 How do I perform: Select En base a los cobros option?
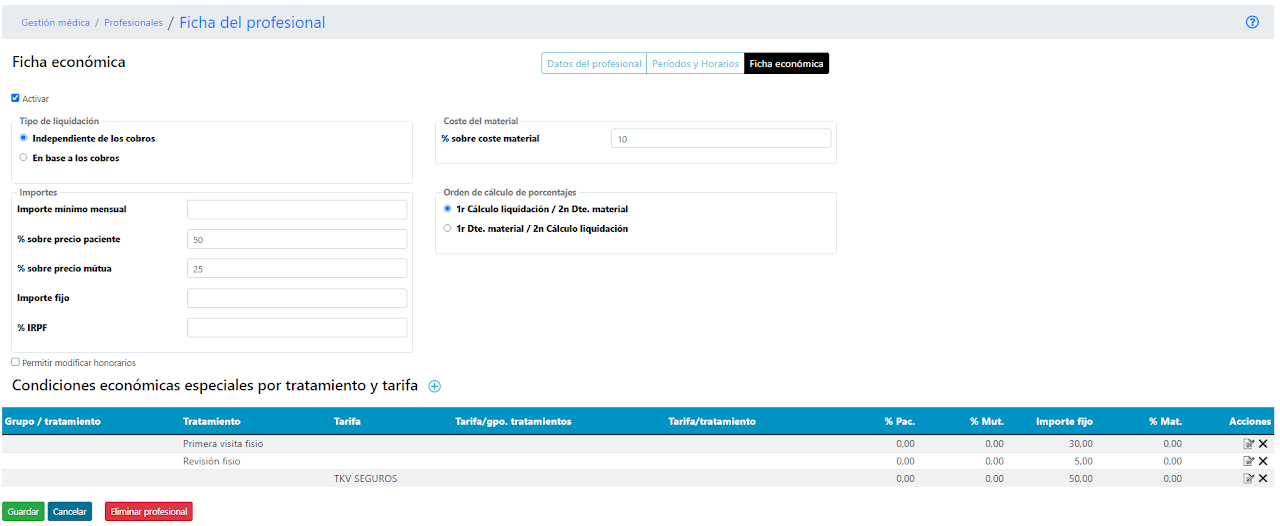coord(23,157)
